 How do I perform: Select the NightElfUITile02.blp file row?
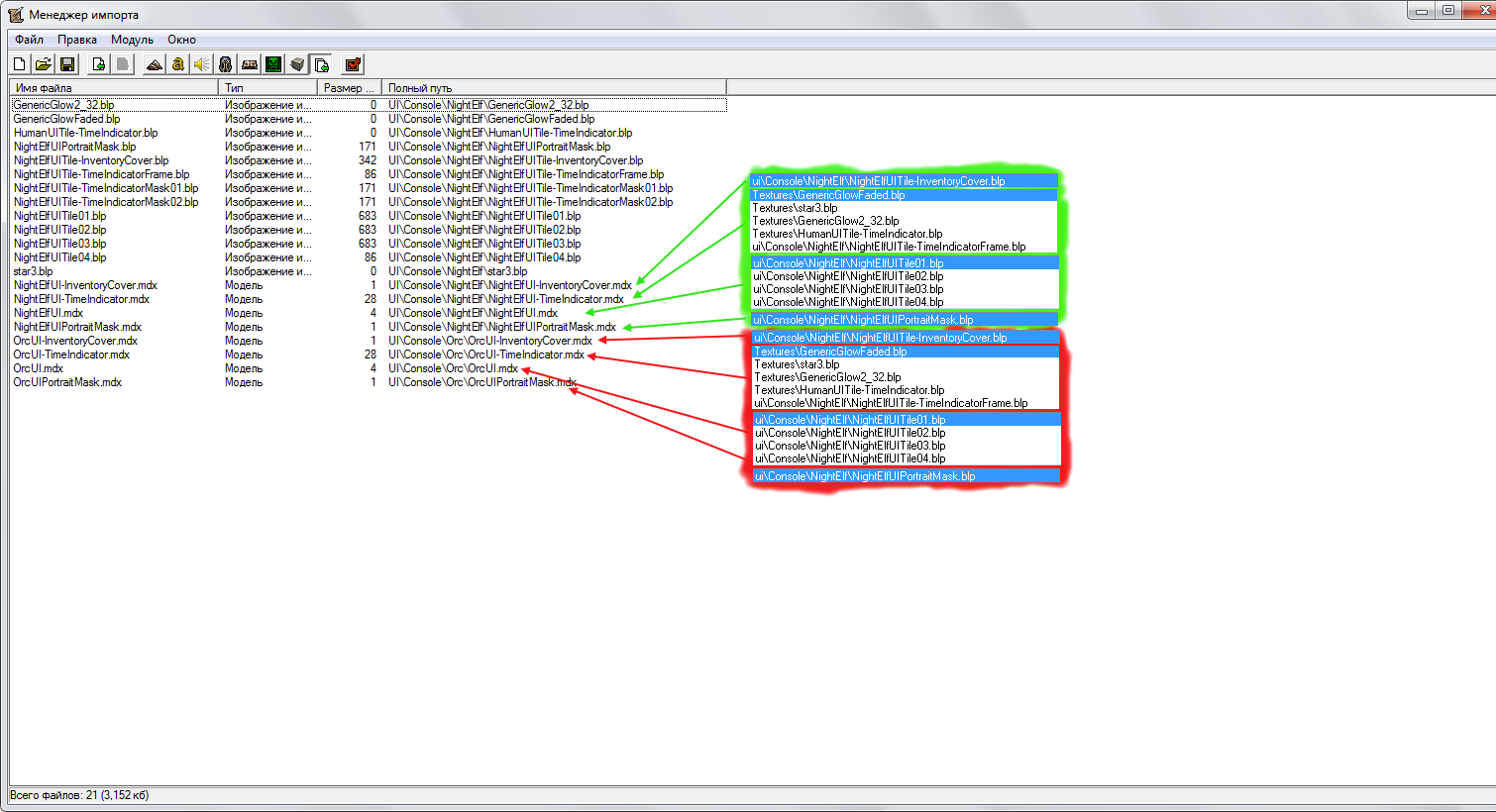(369, 230)
